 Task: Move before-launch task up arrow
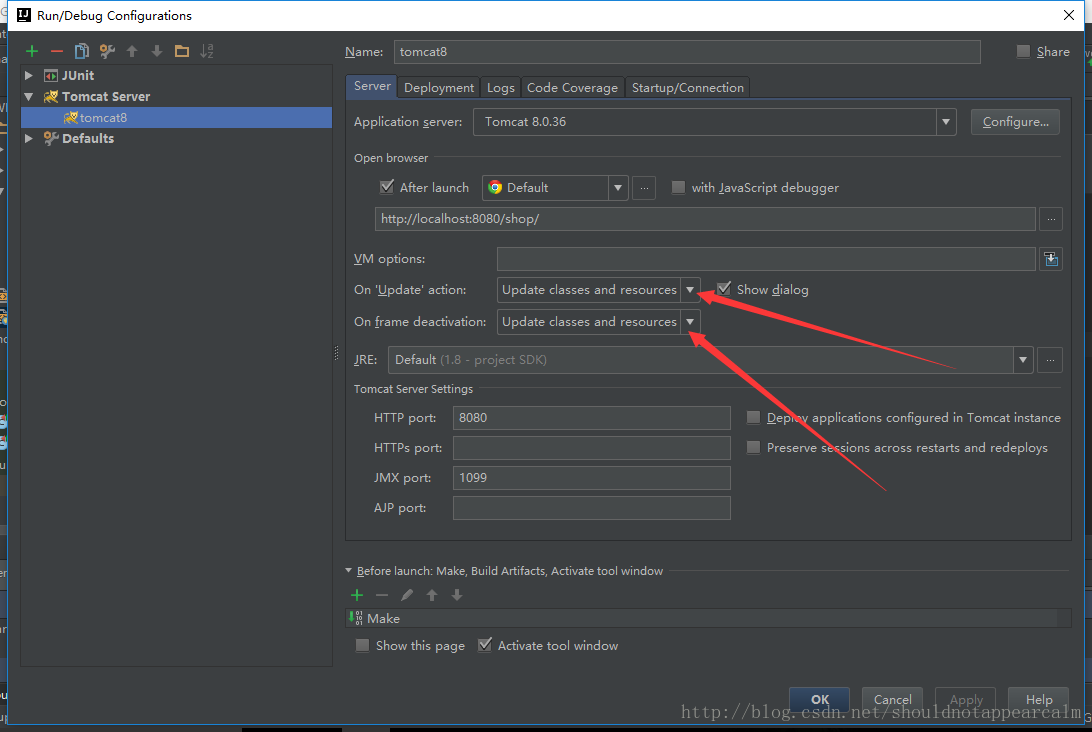[x=432, y=595]
